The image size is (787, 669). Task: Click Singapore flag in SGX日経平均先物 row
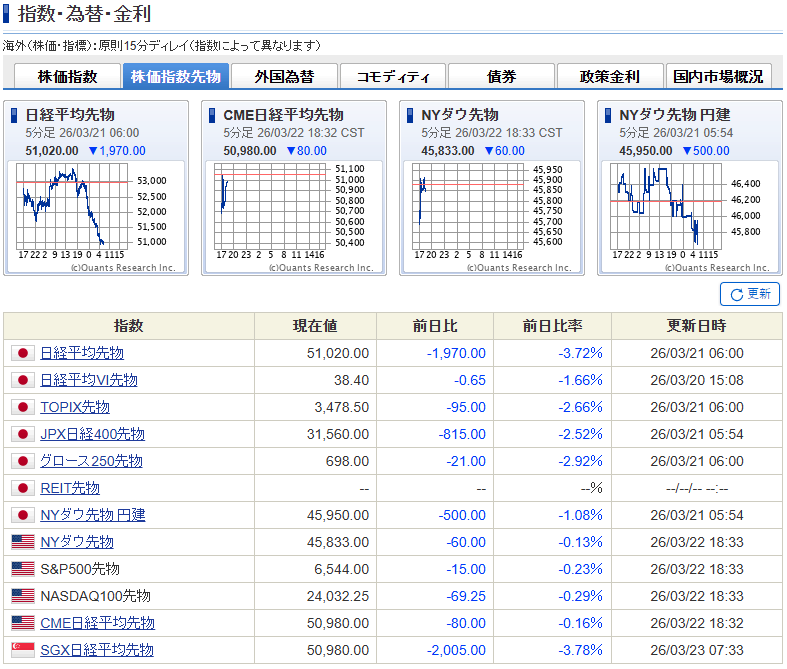coord(23,650)
